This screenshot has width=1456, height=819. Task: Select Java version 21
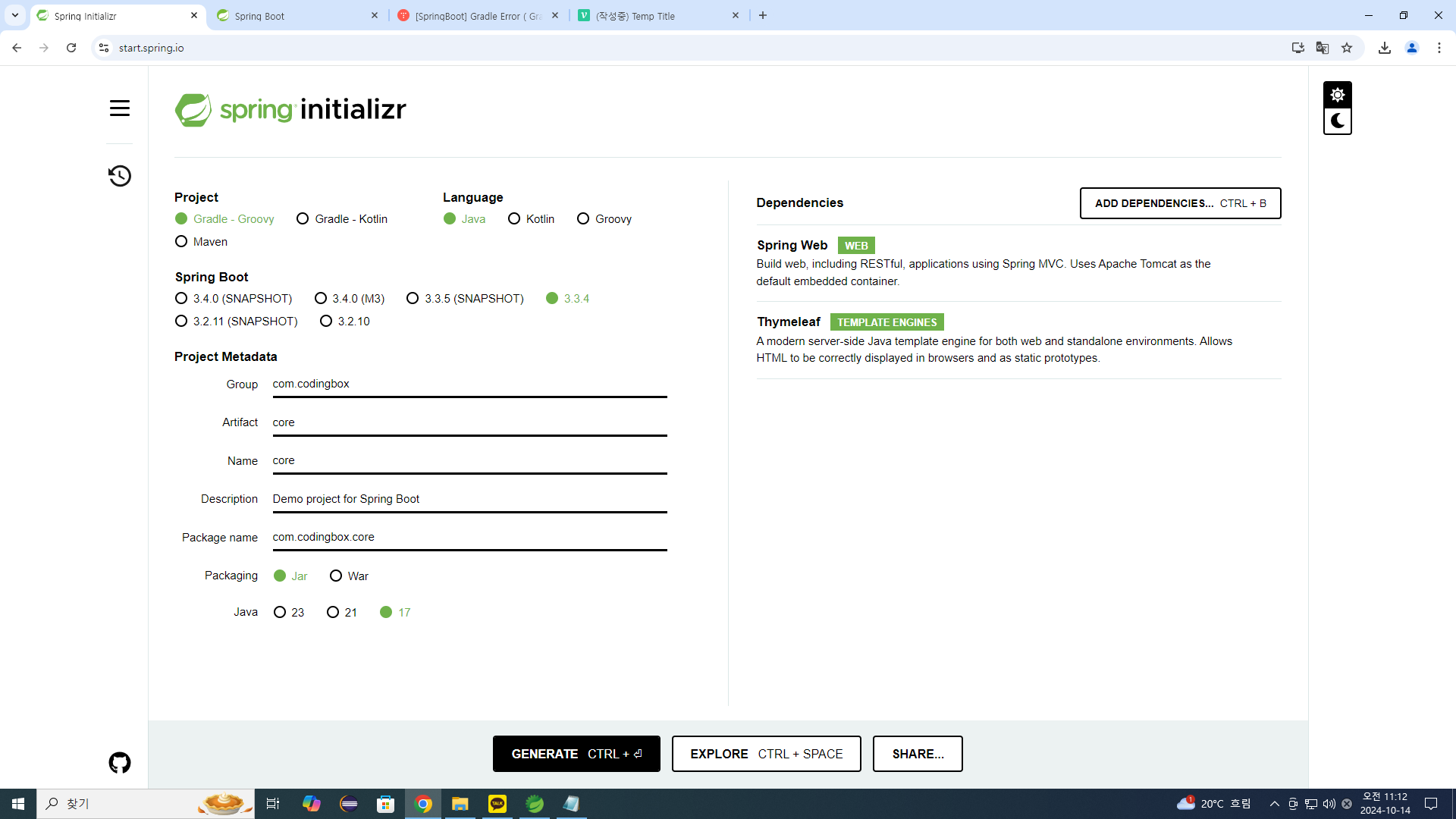[333, 613]
